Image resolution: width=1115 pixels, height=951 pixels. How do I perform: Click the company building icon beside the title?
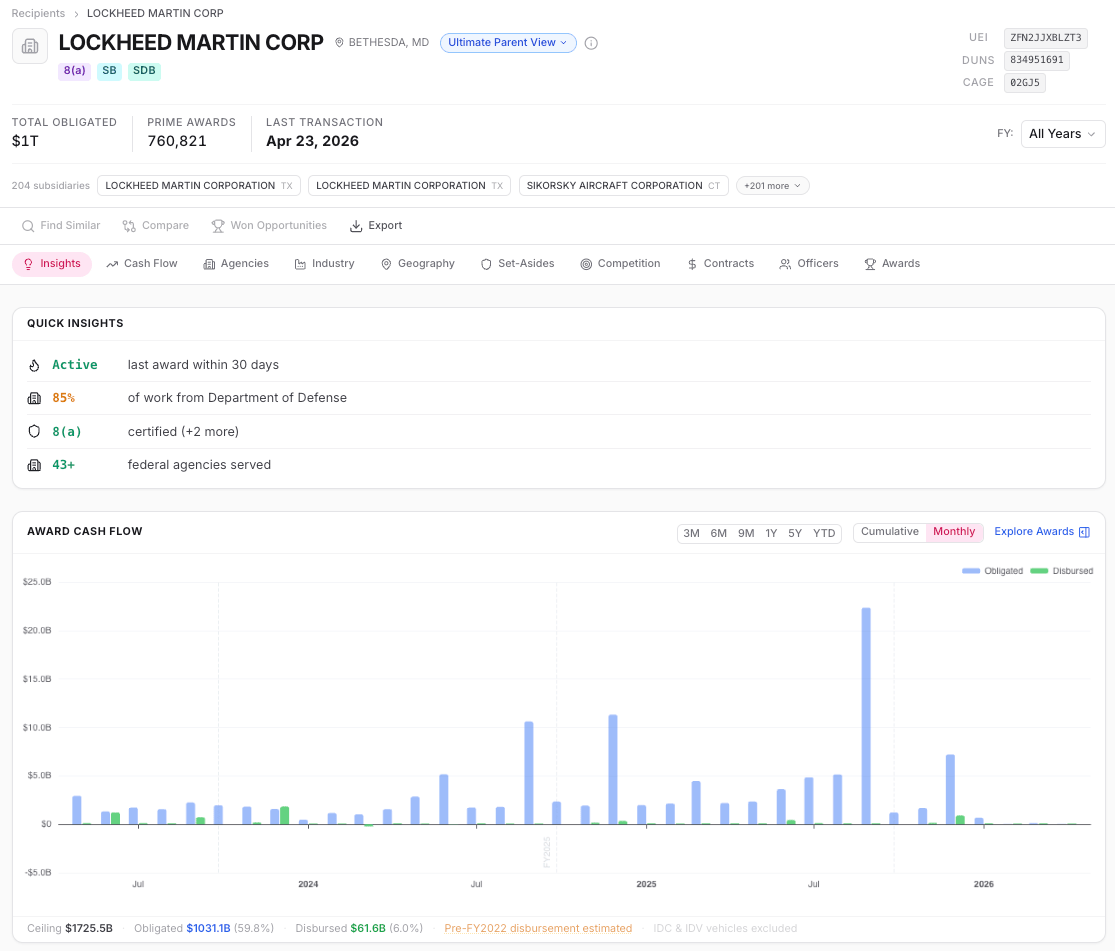30,46
